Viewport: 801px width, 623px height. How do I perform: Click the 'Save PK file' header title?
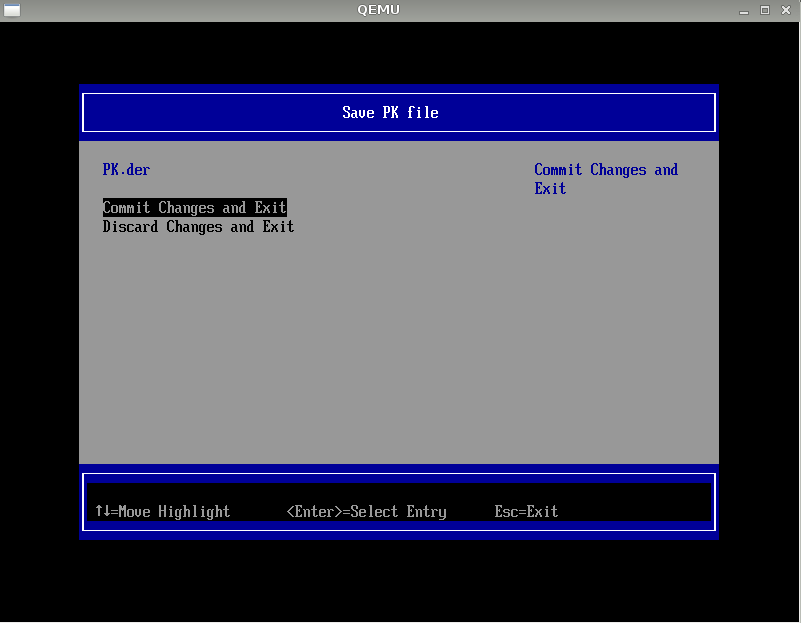390,113
